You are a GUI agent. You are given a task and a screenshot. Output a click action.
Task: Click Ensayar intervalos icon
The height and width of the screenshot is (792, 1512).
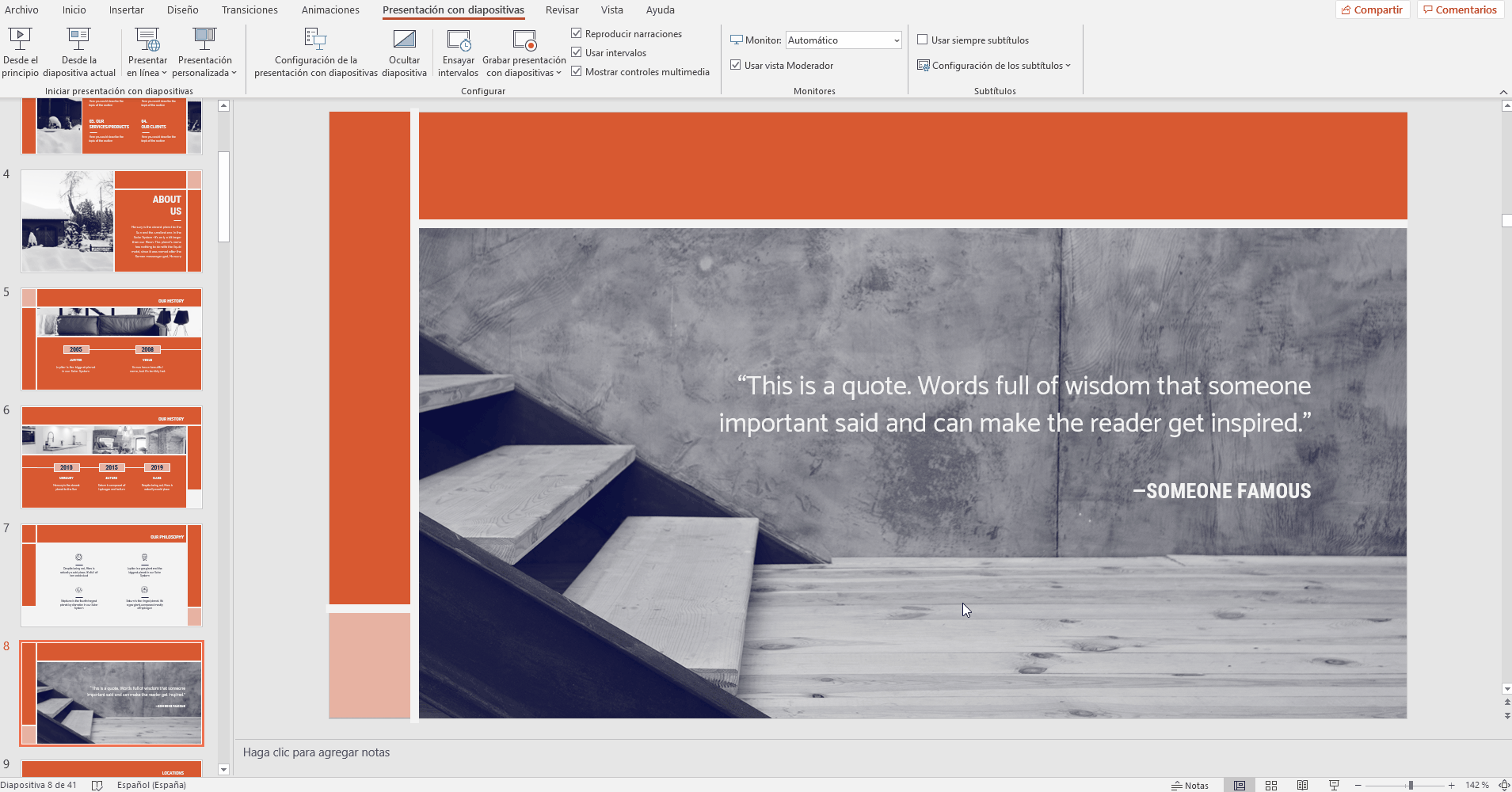coord(459,40)
